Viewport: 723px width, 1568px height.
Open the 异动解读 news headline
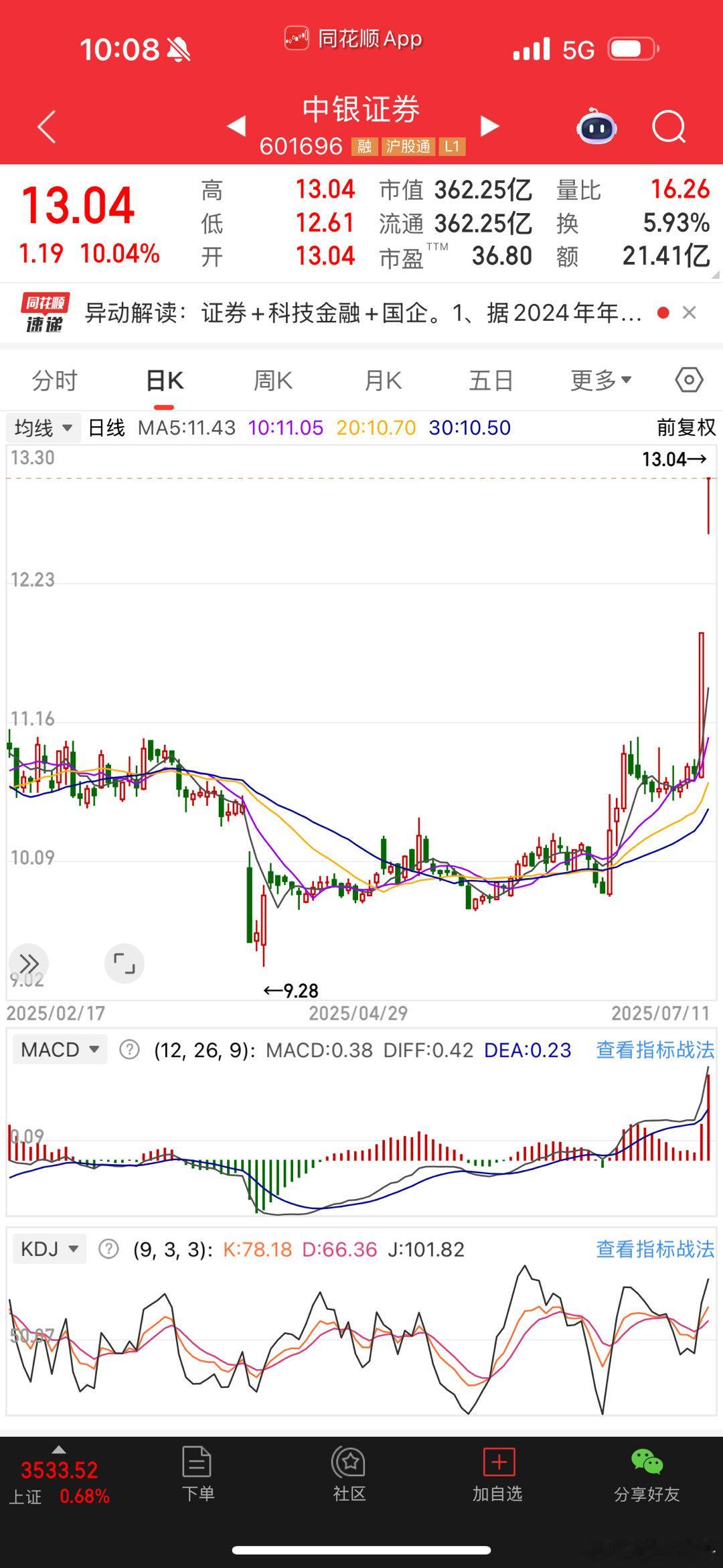[x=363, y=313]
